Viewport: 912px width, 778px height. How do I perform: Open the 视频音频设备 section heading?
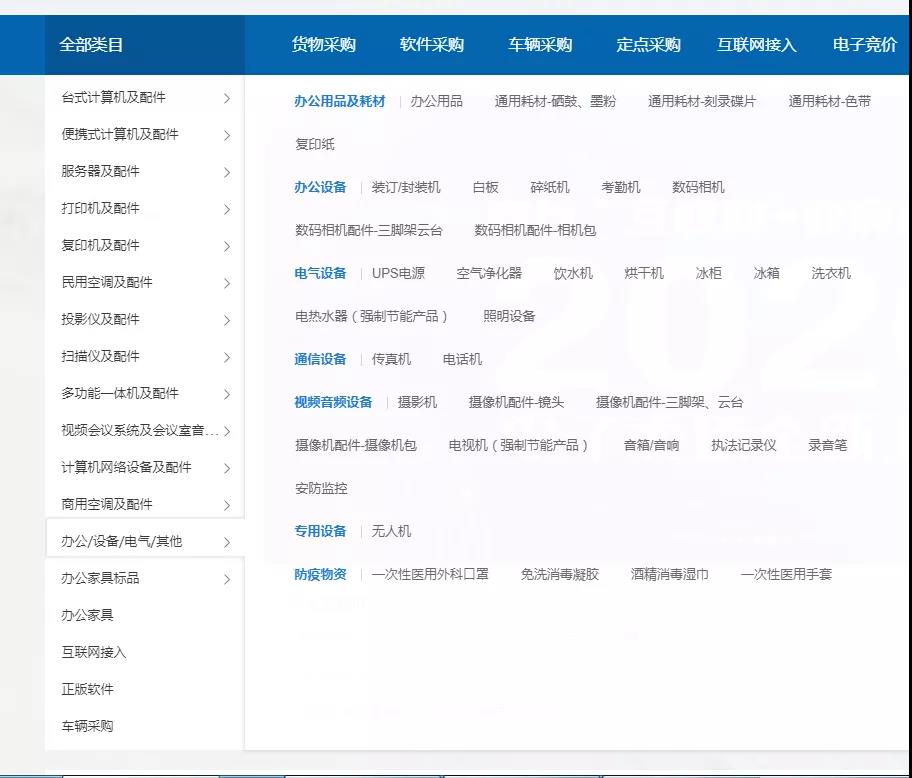[x=333, y=402]
